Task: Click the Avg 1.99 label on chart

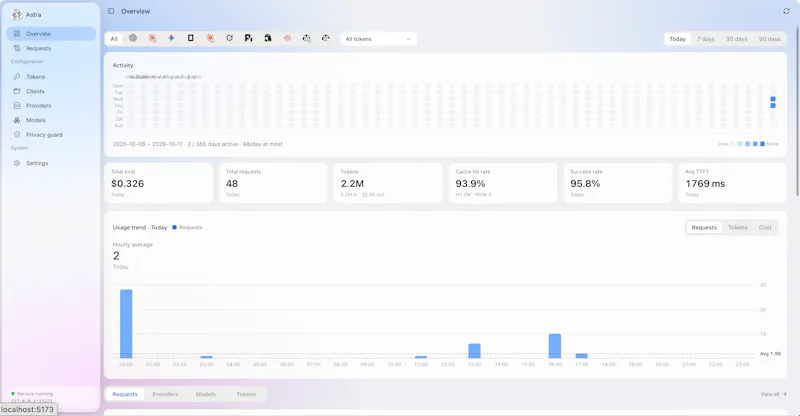Action: tap(770, 353)
